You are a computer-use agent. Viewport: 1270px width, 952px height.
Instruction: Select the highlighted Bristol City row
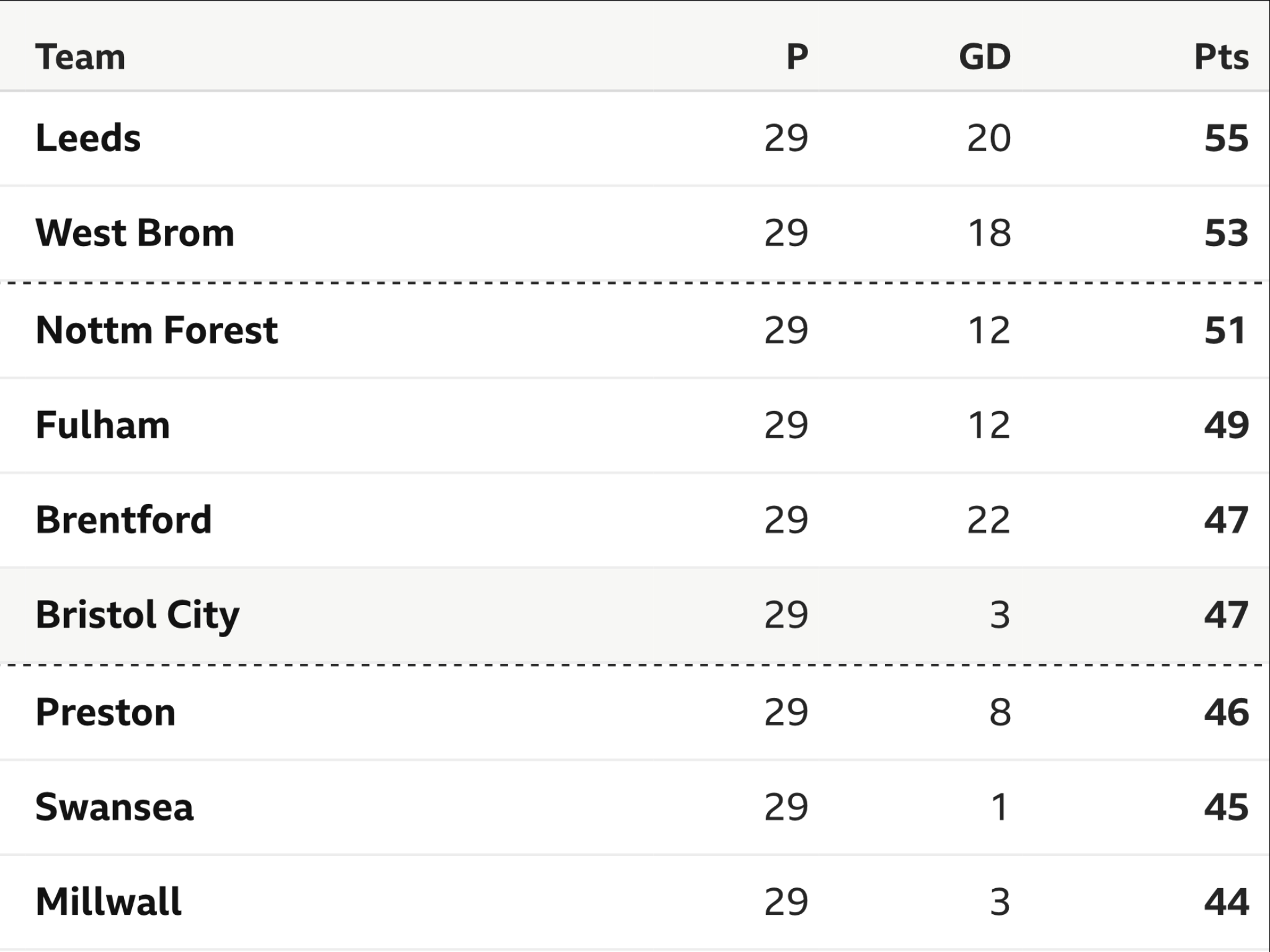coord(635,615)
